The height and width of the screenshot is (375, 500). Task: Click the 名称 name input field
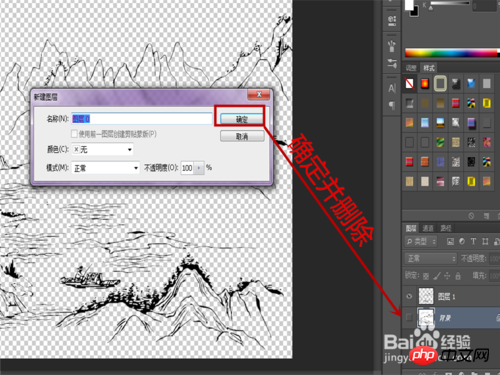coord(142,119)
